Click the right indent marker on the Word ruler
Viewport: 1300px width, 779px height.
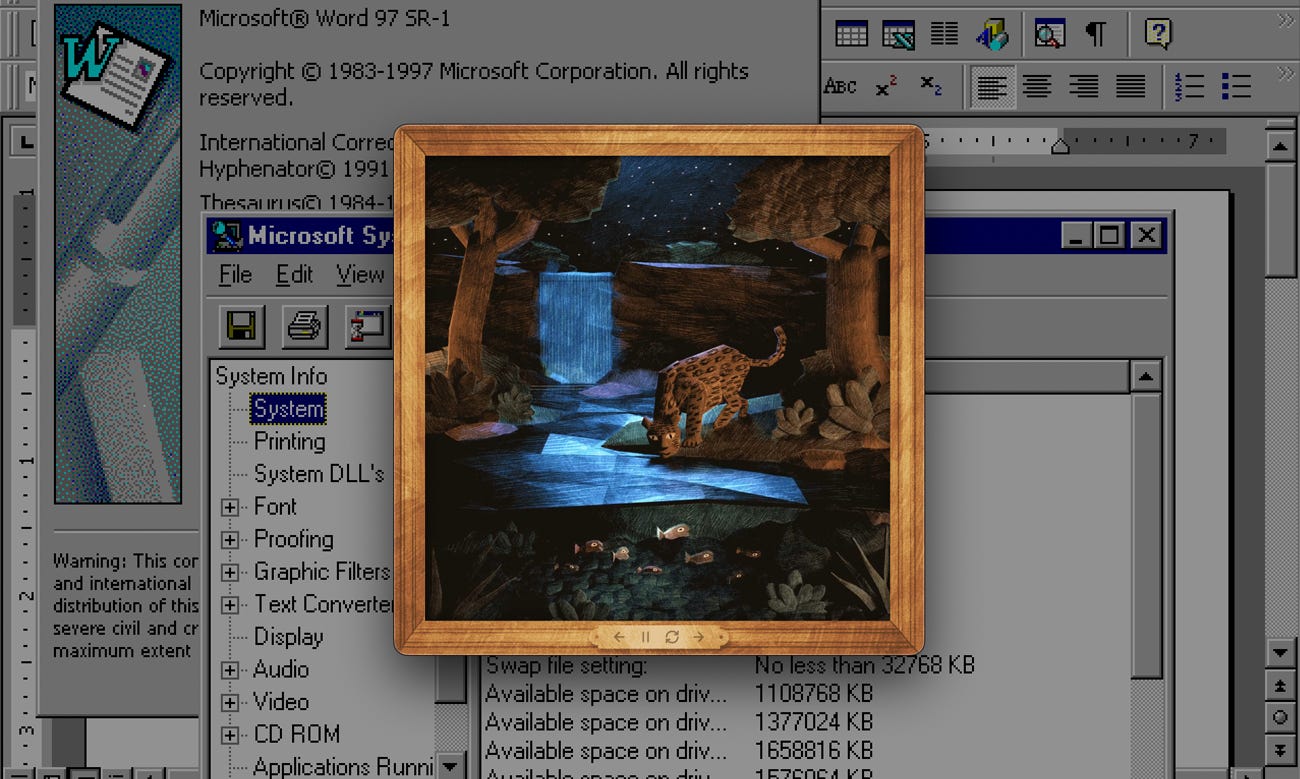pyautogui.click(x=1060, y=146)
